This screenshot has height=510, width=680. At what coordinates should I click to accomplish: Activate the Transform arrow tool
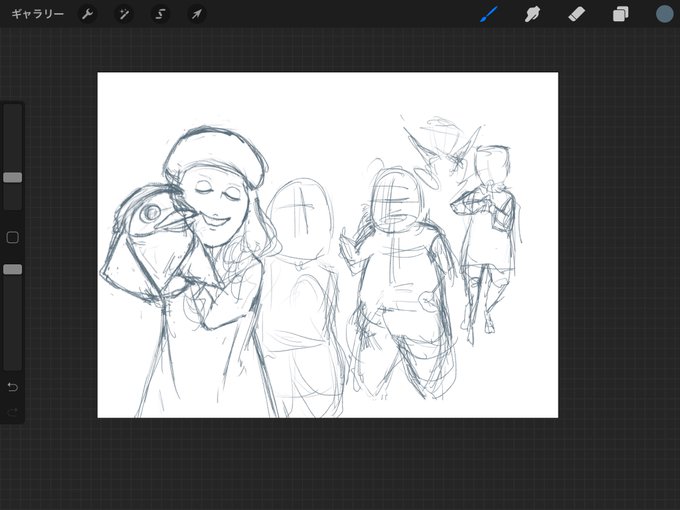pyautogui.click(x=196, y=14)
